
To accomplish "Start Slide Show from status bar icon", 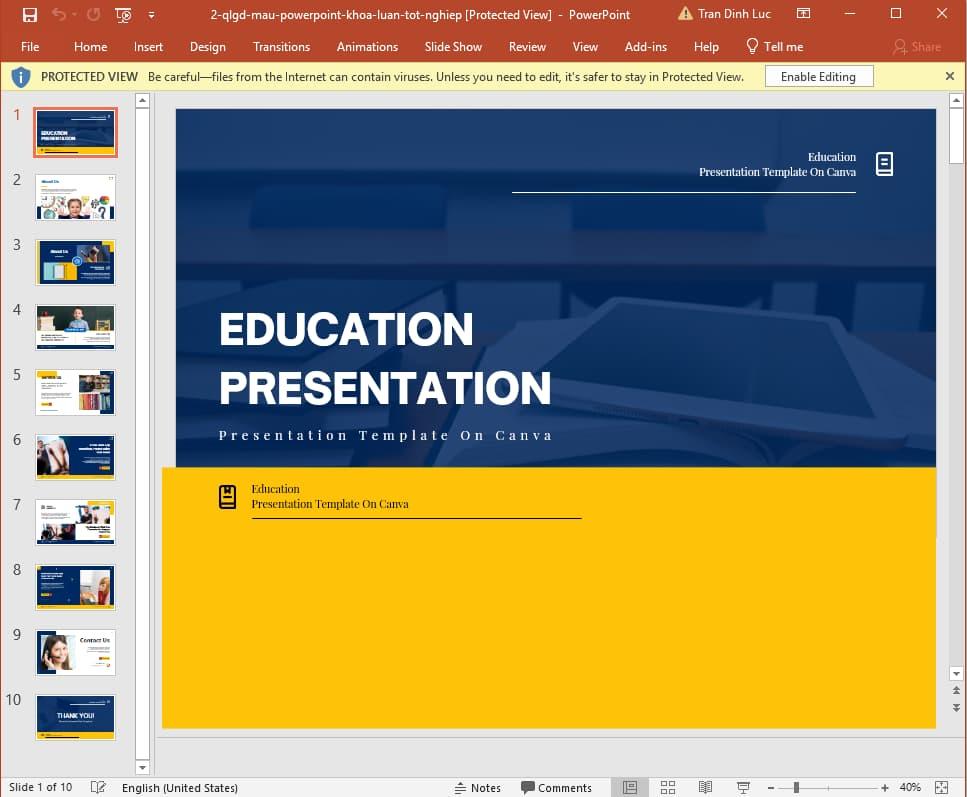I will tap(743, 787).
